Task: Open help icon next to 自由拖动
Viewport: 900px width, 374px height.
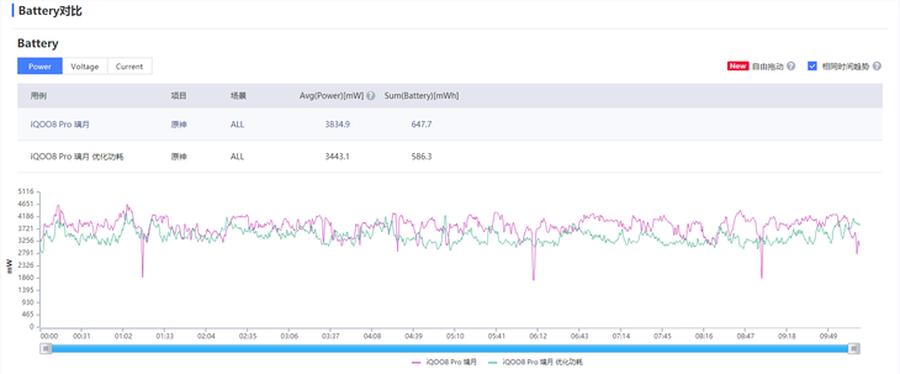Action: [791, 66]
